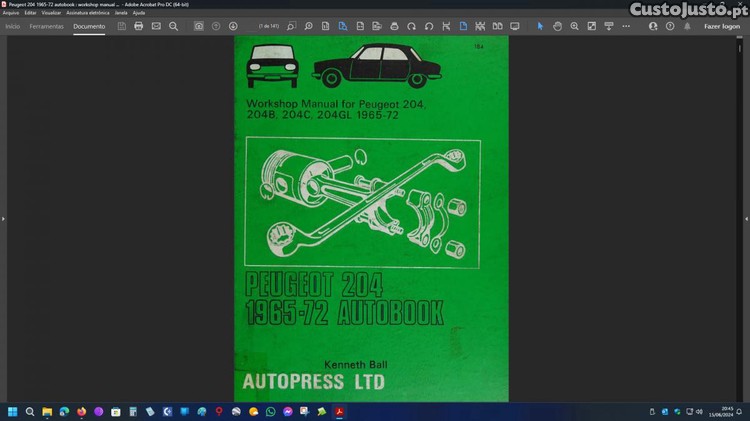The width and height of the screenshot is (750, 421).
Task: Go to the previous page with up arrow
Action: pos(216,26)
